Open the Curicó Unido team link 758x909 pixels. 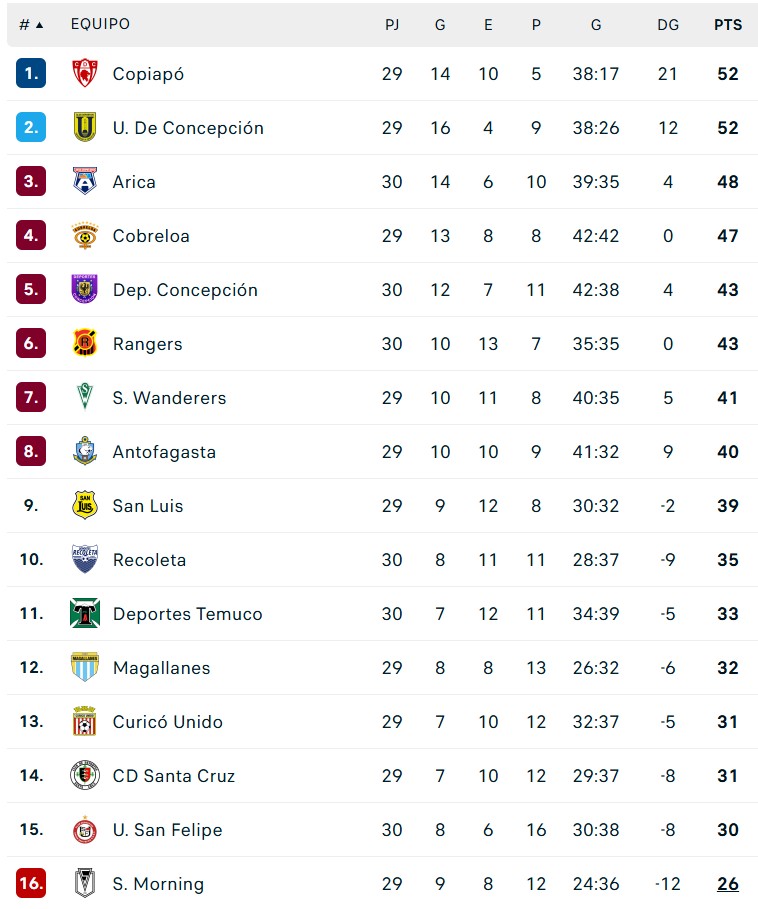click(x=167, y=722)
